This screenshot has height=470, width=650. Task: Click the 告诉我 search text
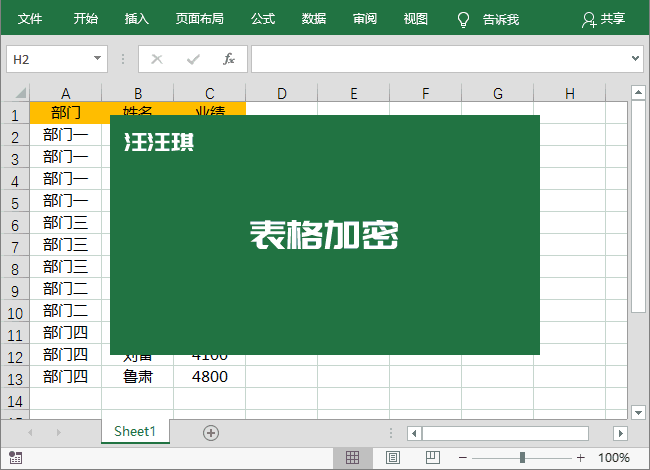[x=501, y=19]
